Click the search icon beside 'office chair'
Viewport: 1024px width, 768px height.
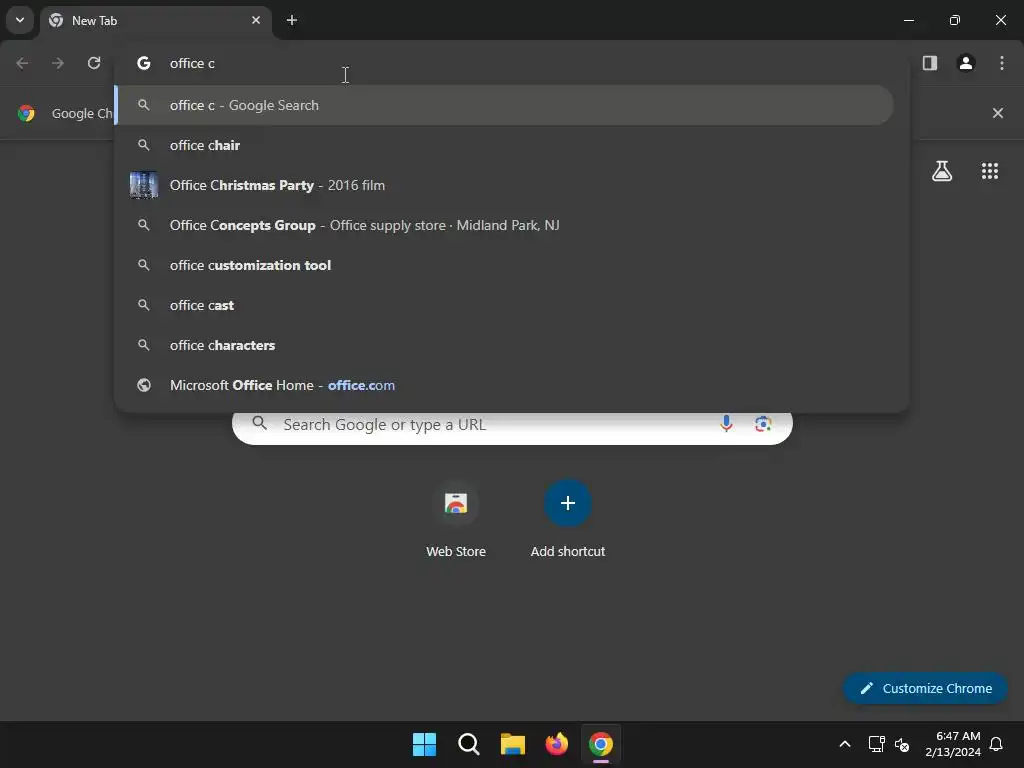click(144, 145)
